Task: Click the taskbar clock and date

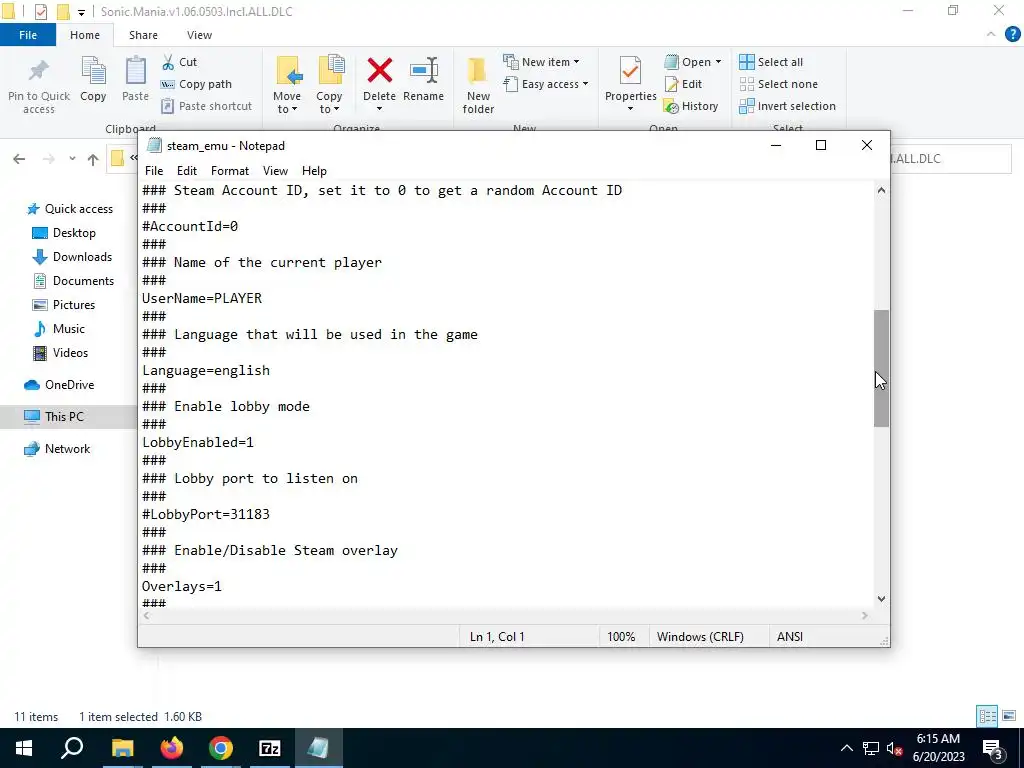Action: (x=938, y=748)
